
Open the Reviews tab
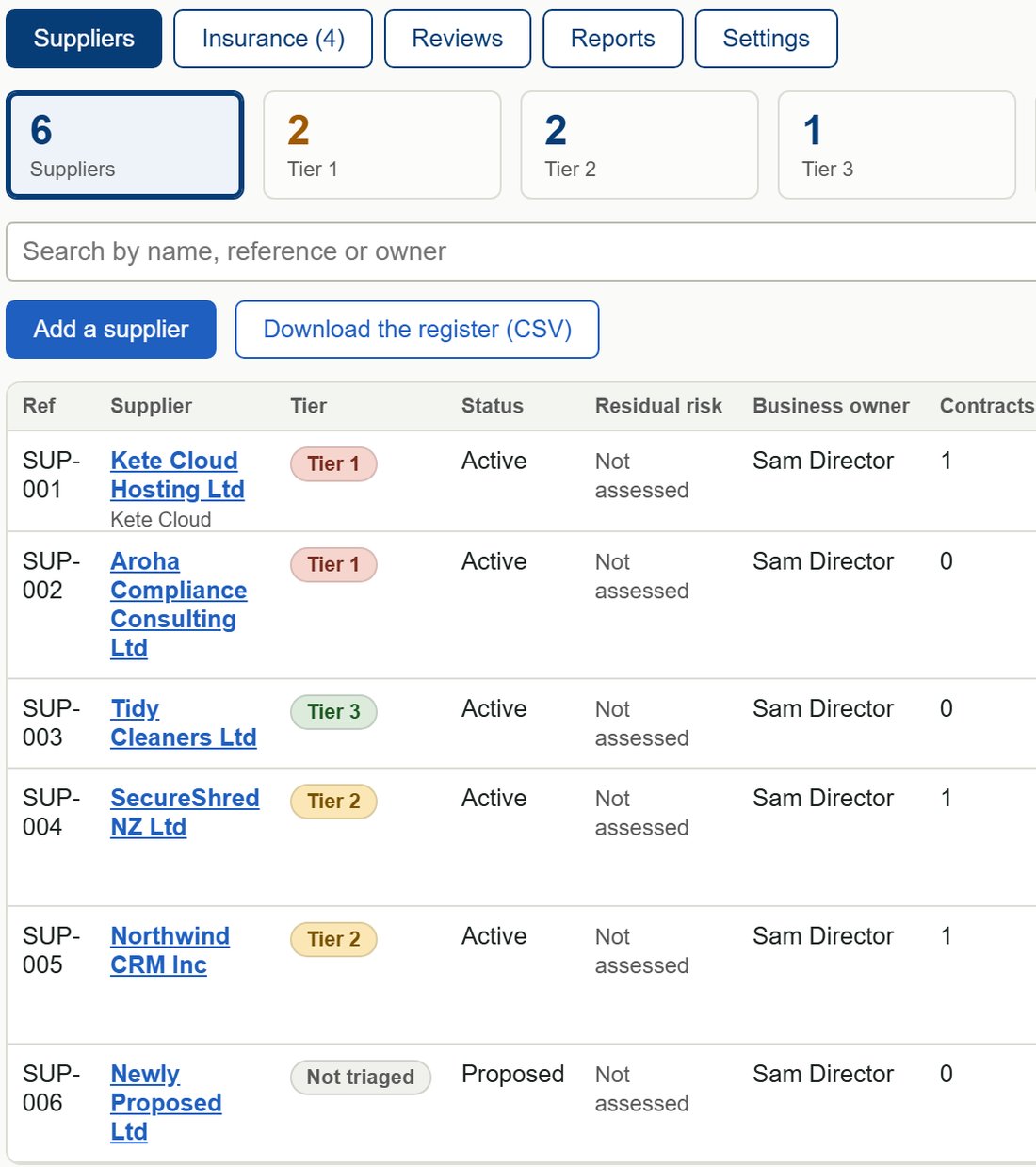click(458, 39)
